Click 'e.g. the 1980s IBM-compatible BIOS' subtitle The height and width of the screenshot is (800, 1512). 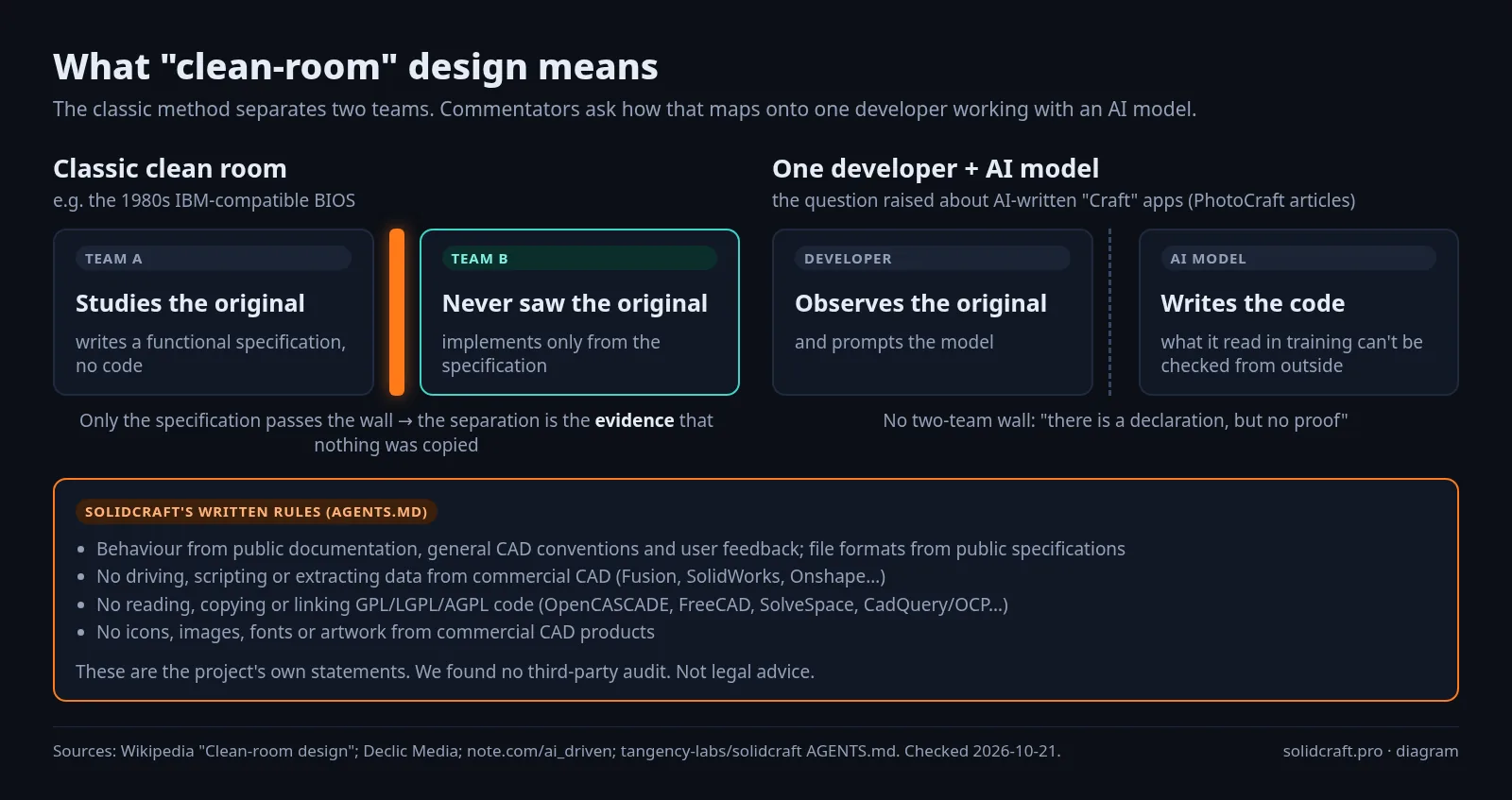click(204, 200)
